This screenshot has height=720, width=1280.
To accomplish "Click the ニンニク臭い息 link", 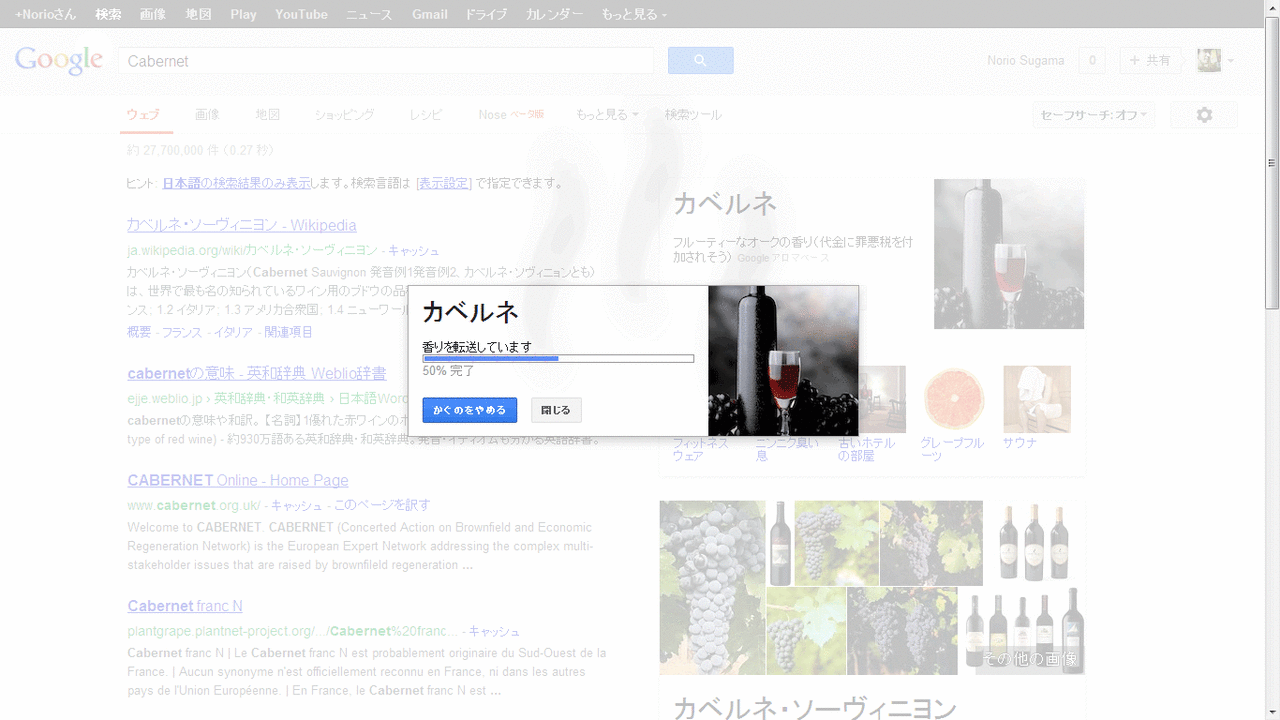I will coord(786,449).
